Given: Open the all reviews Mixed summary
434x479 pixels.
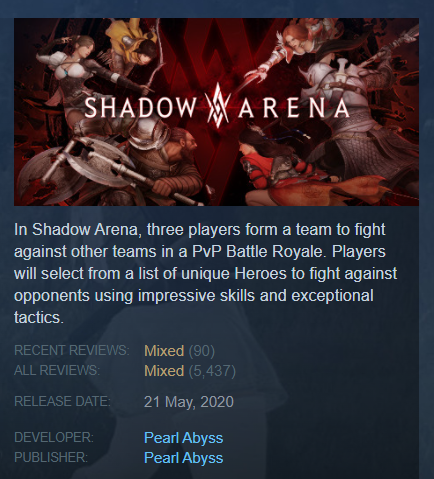Looking at the screenshot, I should [x=164, y=371].
